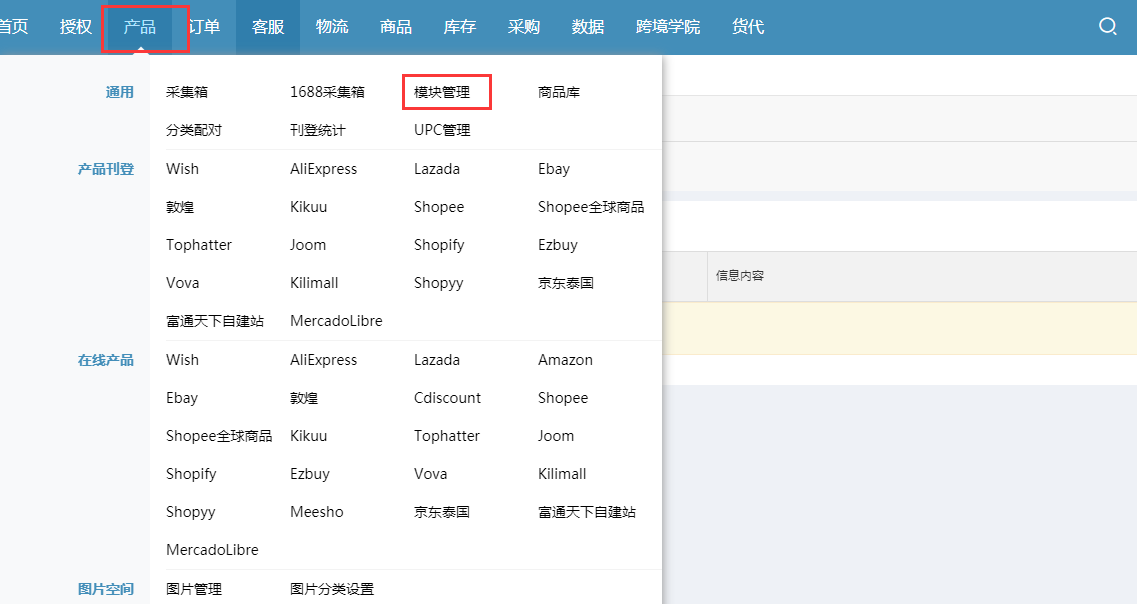
Task: Go to 物流 in the top navigation
Action: point(332,27)
